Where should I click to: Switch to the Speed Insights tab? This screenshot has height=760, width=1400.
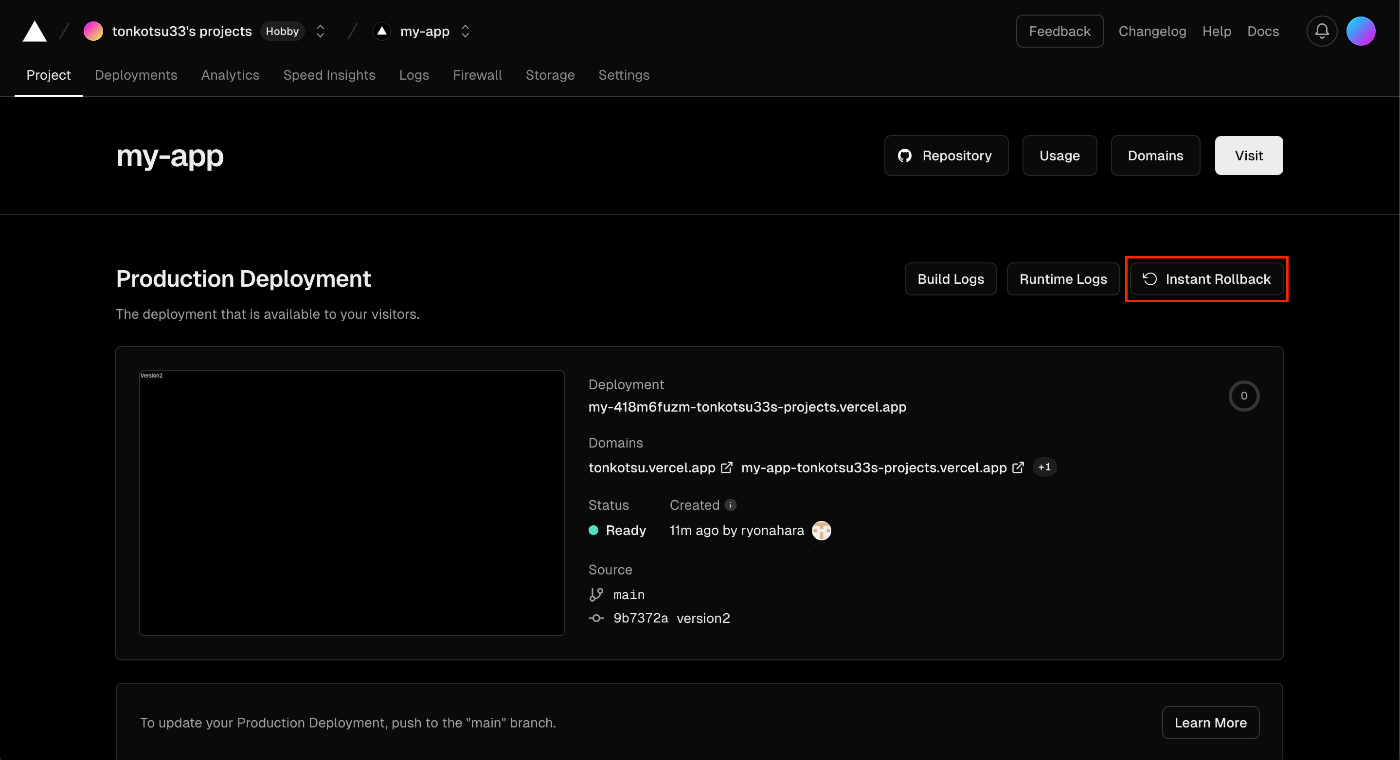click(329, 75)
